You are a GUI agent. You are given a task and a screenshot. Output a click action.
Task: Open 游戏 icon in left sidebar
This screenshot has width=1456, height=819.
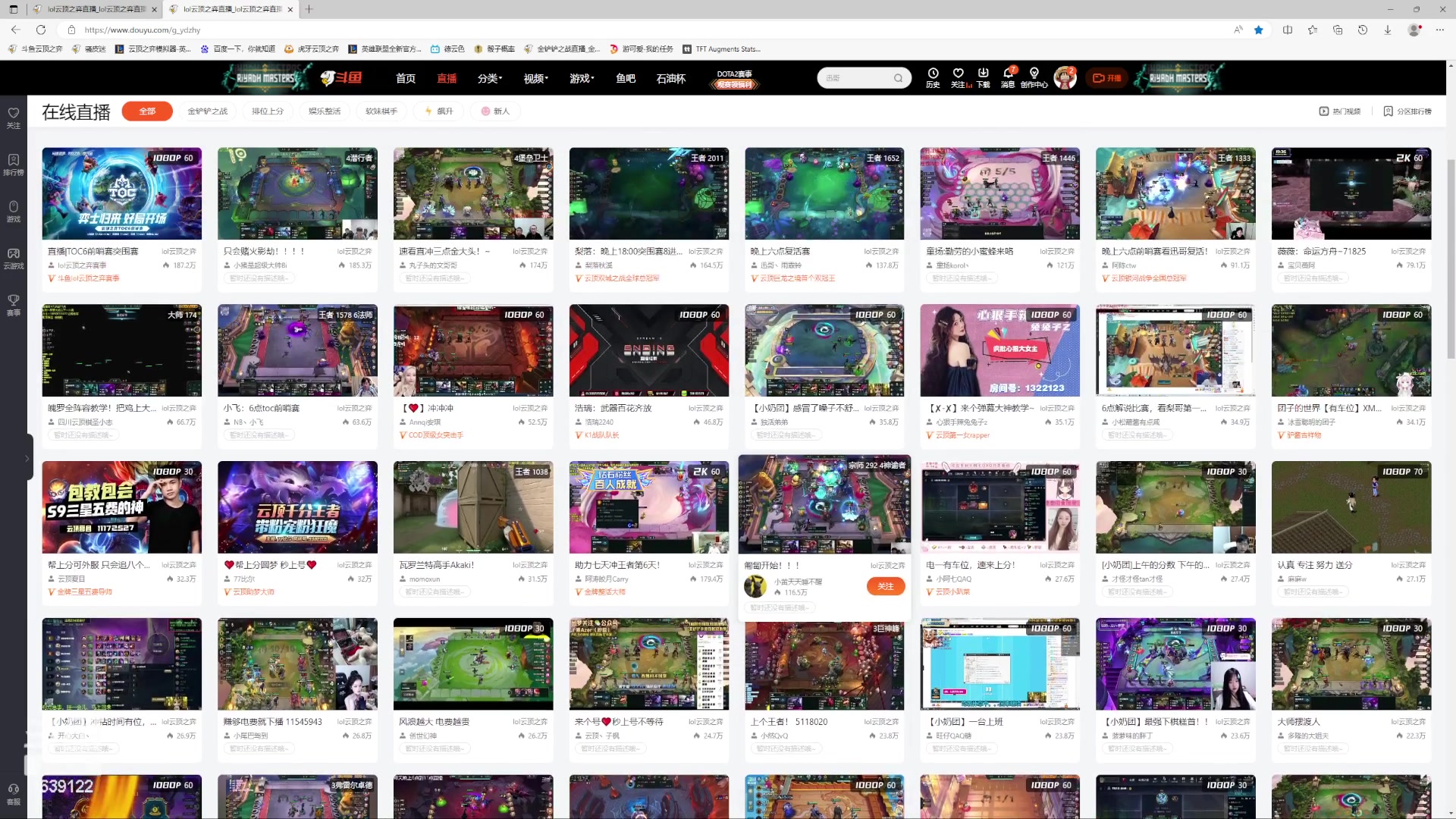click(14, 212)
